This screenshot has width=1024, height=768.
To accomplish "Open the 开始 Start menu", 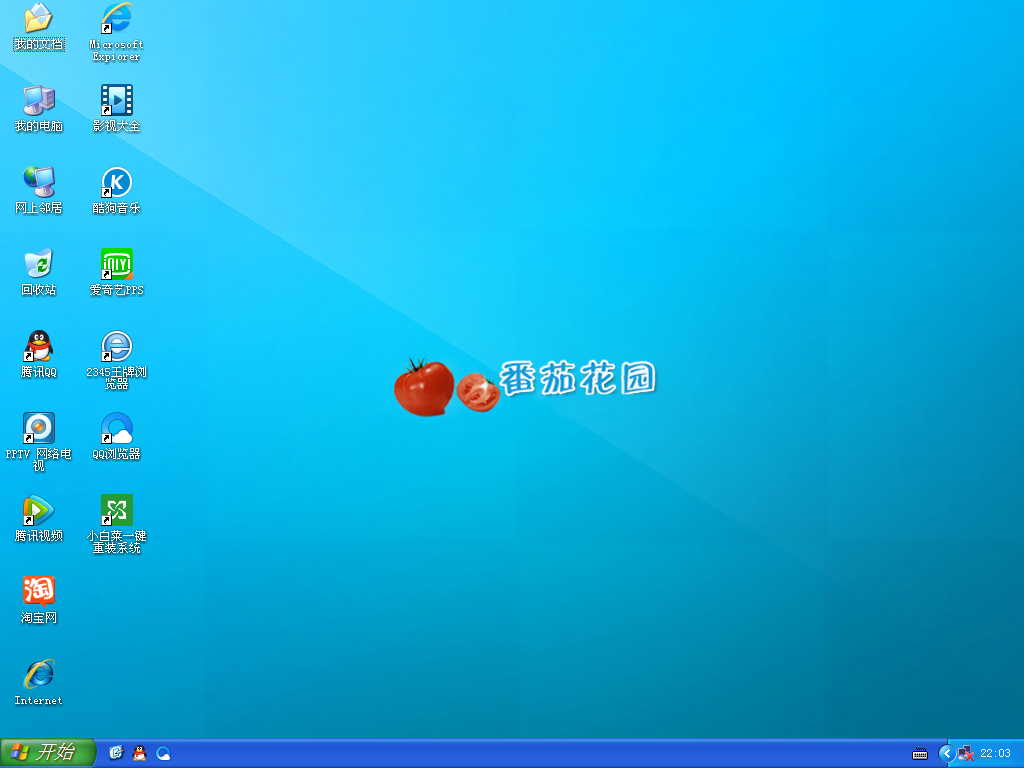I will (47, 753).
